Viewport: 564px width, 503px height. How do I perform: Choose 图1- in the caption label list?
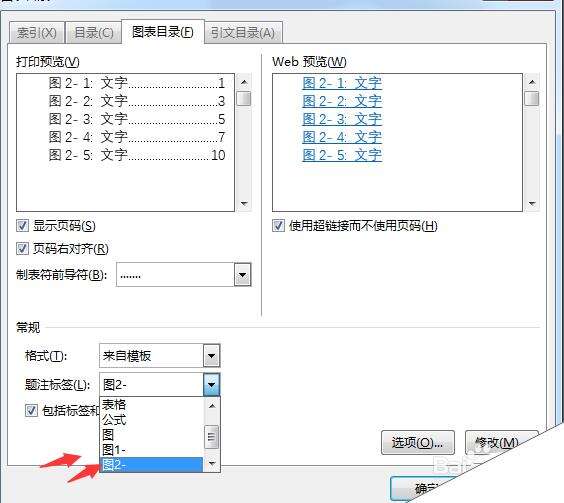151,450
